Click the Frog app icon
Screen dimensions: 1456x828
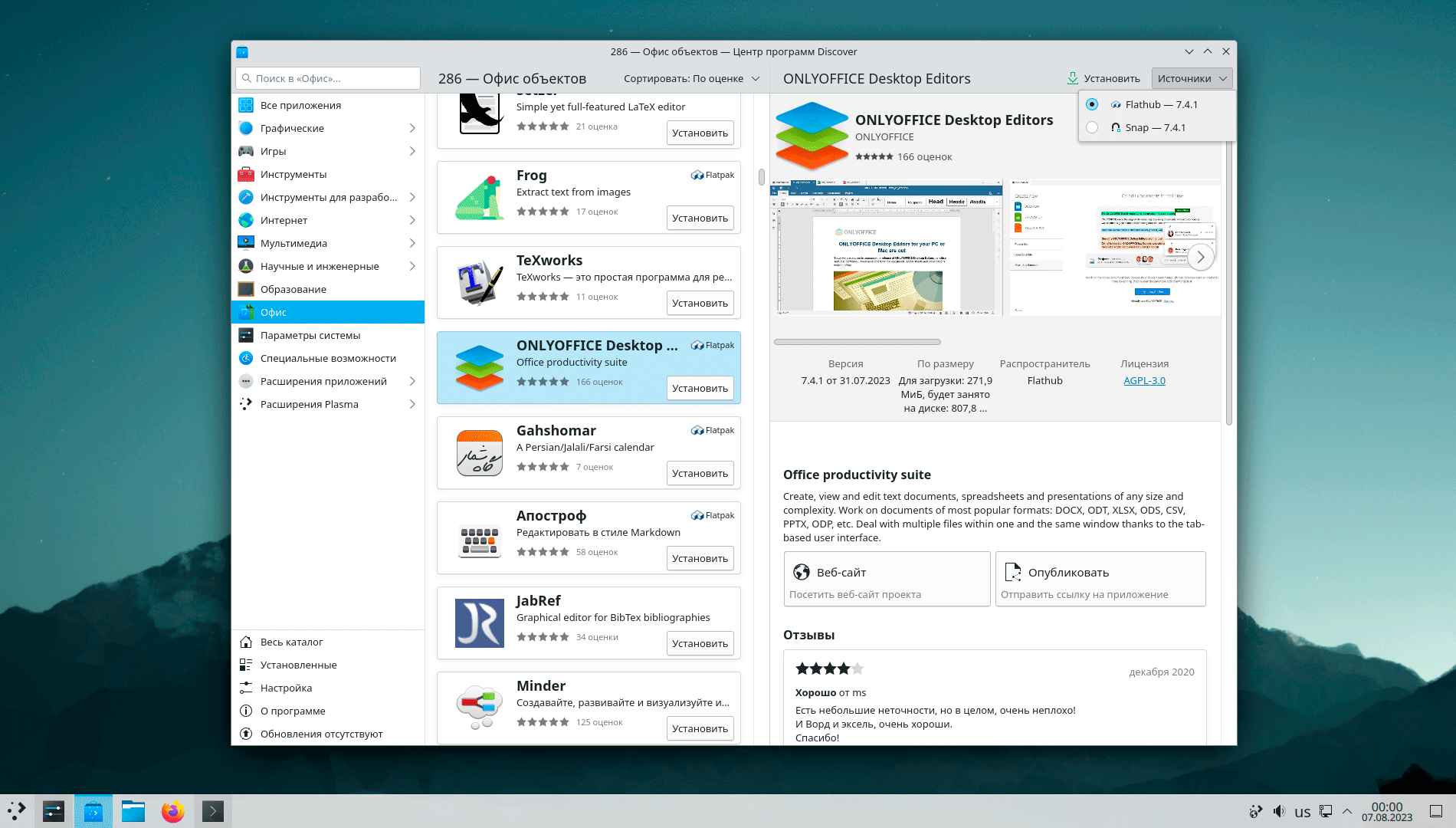pos(480,197)
